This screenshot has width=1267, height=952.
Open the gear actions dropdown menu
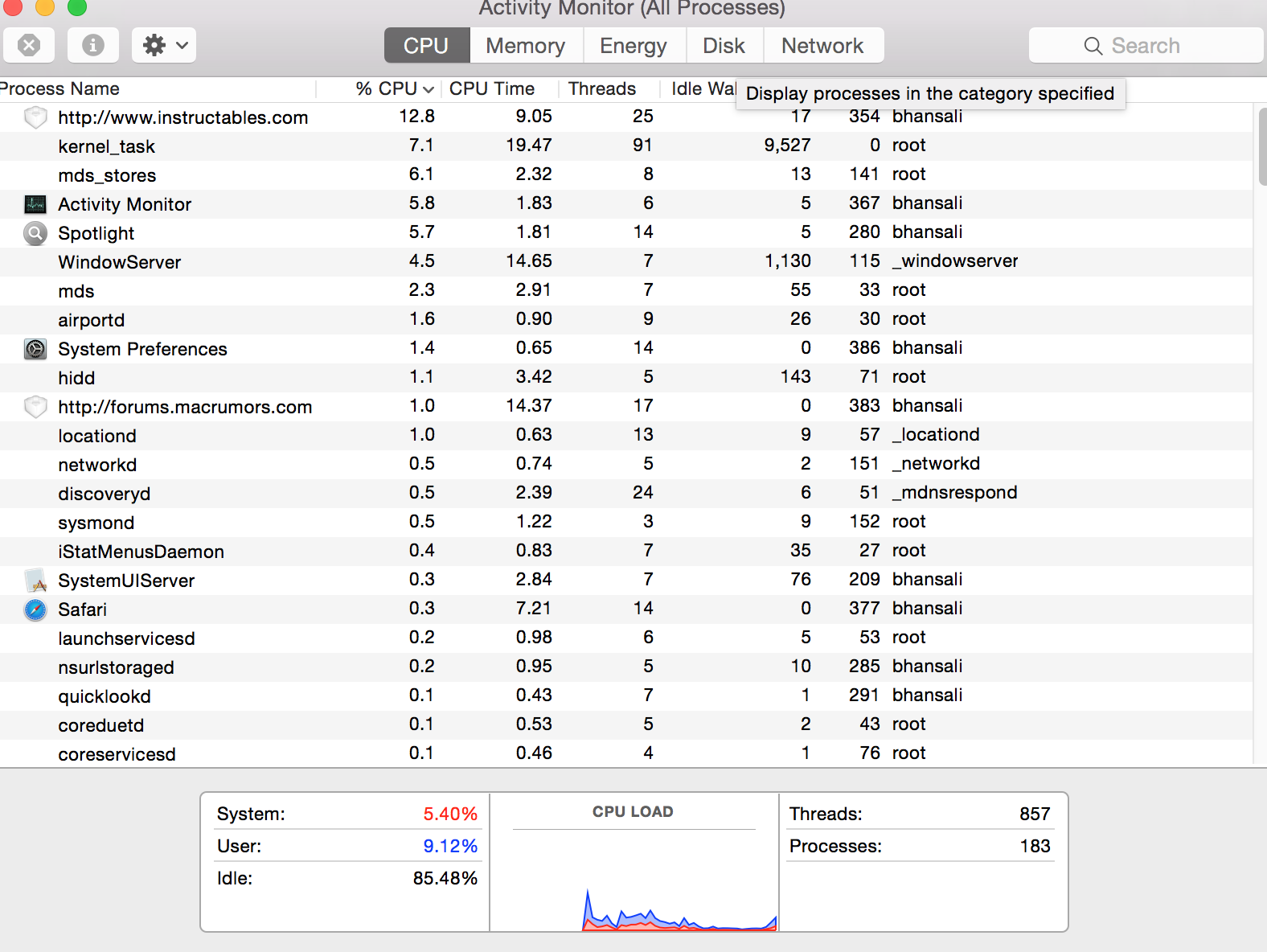[165, 45]
